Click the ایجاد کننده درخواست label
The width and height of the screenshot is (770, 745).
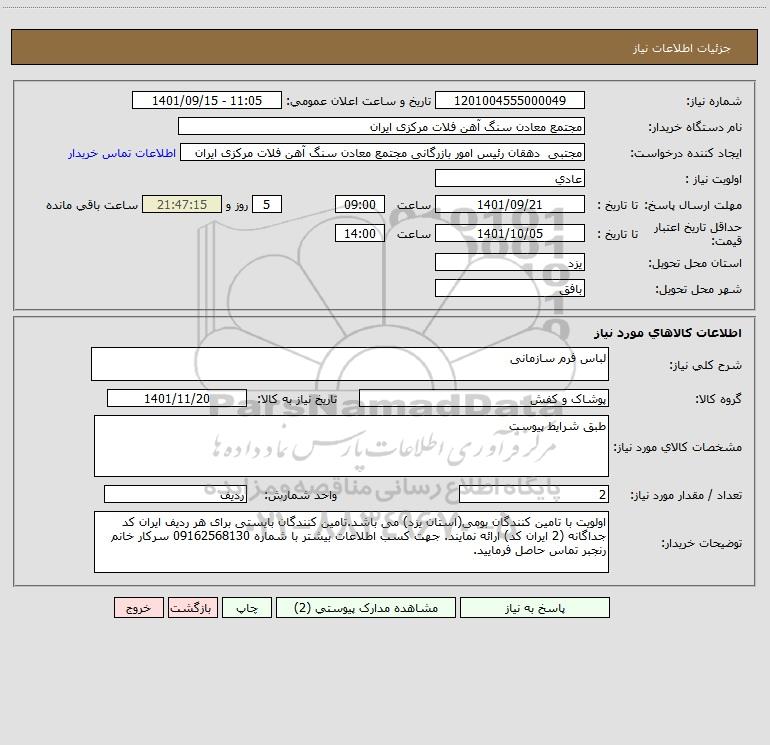(x=686, y=154)
